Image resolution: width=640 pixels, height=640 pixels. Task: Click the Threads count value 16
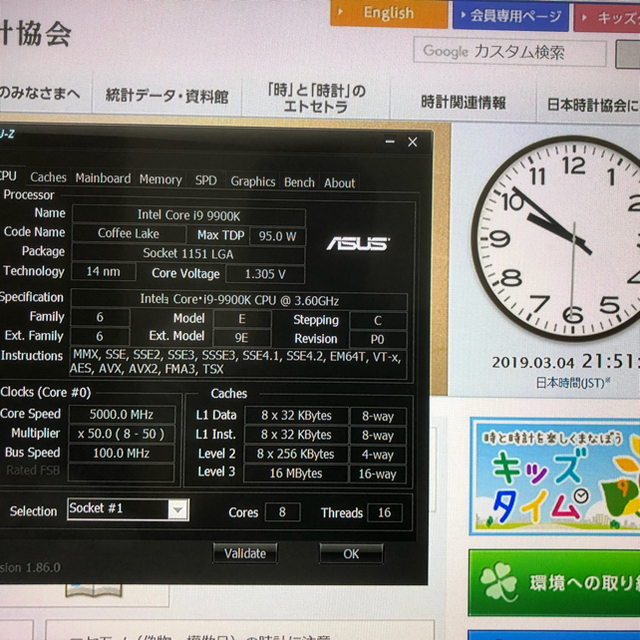[384, 513]
